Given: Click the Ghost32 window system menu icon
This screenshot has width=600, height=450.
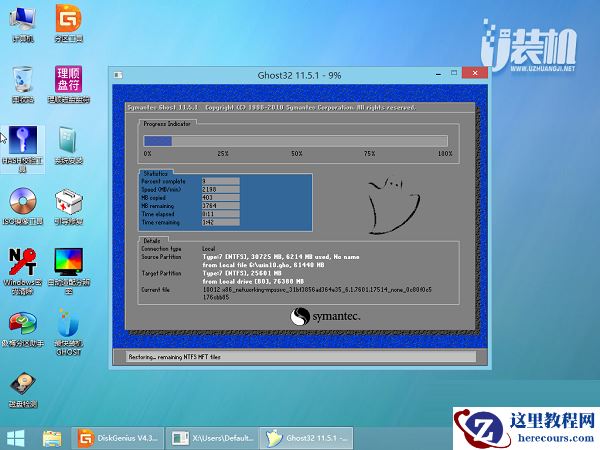Looking at the screenshot, I should [118, 75].
